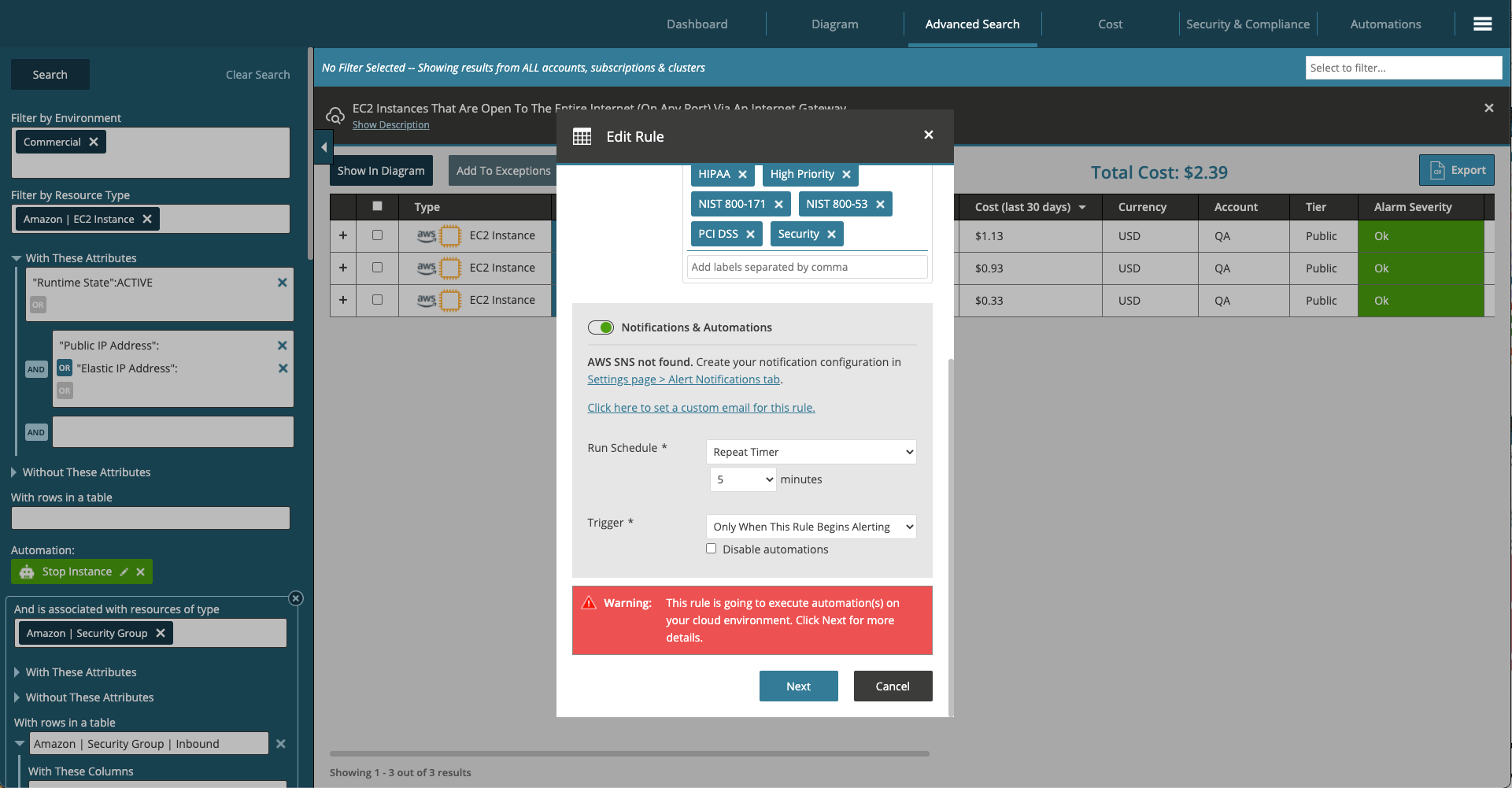Remove the PCI DSS label

pyautogui.click(x=750, y=235)
